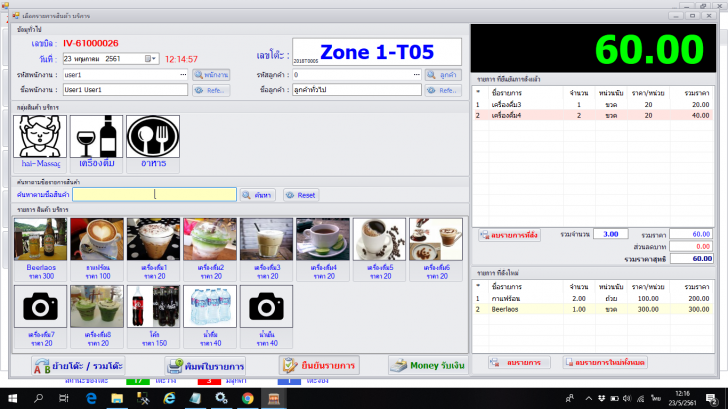Image resolution: width=728 pixels, height=409 pixels.
Task: Add Beerlaos product to the order
Action: [40, 249]
